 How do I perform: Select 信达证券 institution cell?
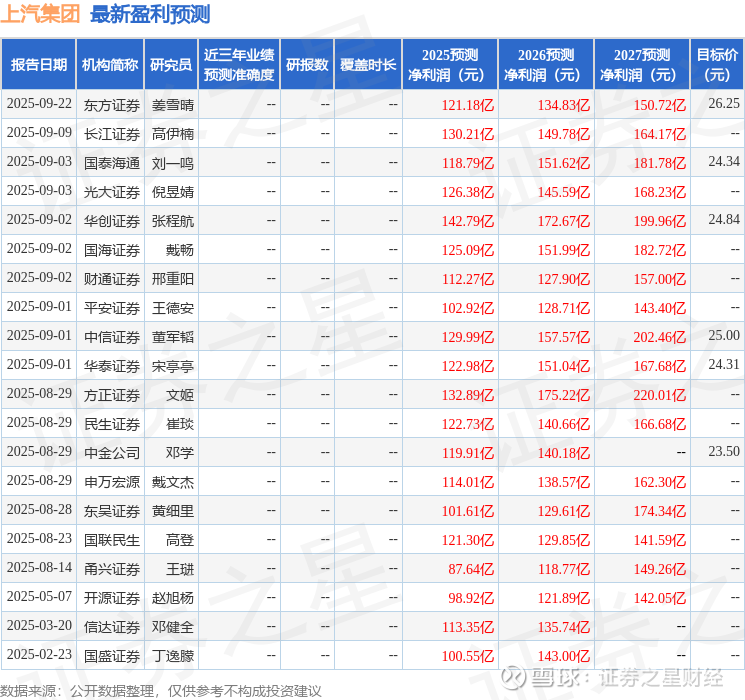click(112, 627)
